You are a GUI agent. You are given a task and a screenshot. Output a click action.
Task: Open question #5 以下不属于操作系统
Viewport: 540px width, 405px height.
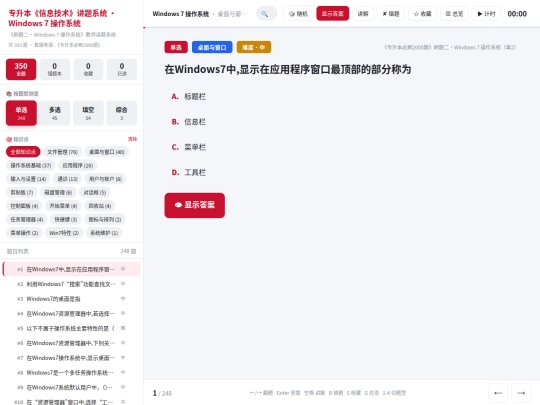click(72, 328)
